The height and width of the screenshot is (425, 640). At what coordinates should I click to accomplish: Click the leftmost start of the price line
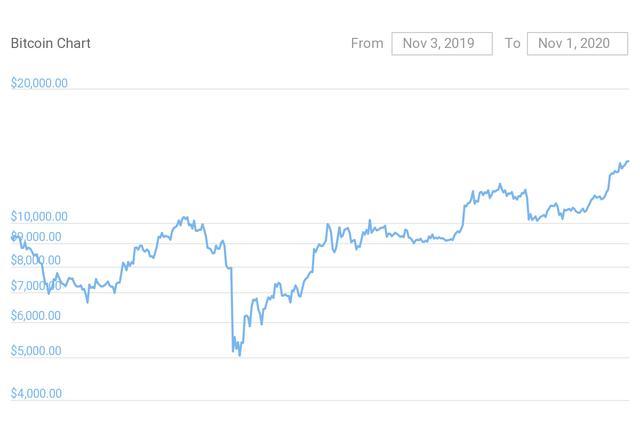pyautogui.click(x=13, y=236)
